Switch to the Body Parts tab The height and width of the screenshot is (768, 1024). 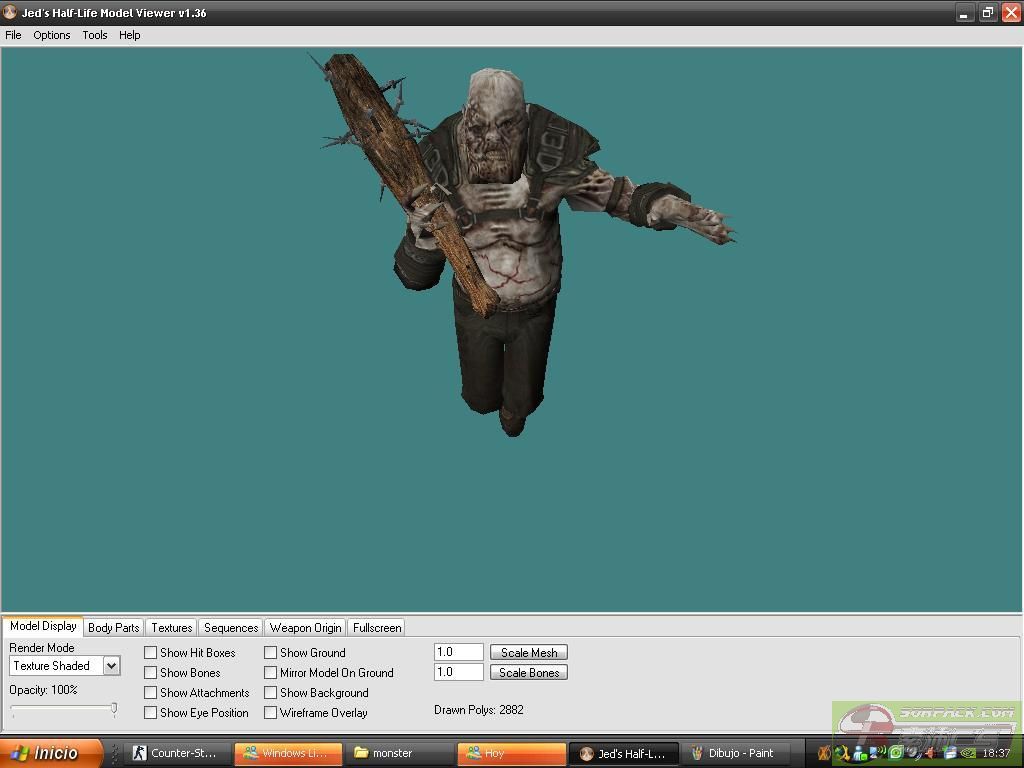114,628
